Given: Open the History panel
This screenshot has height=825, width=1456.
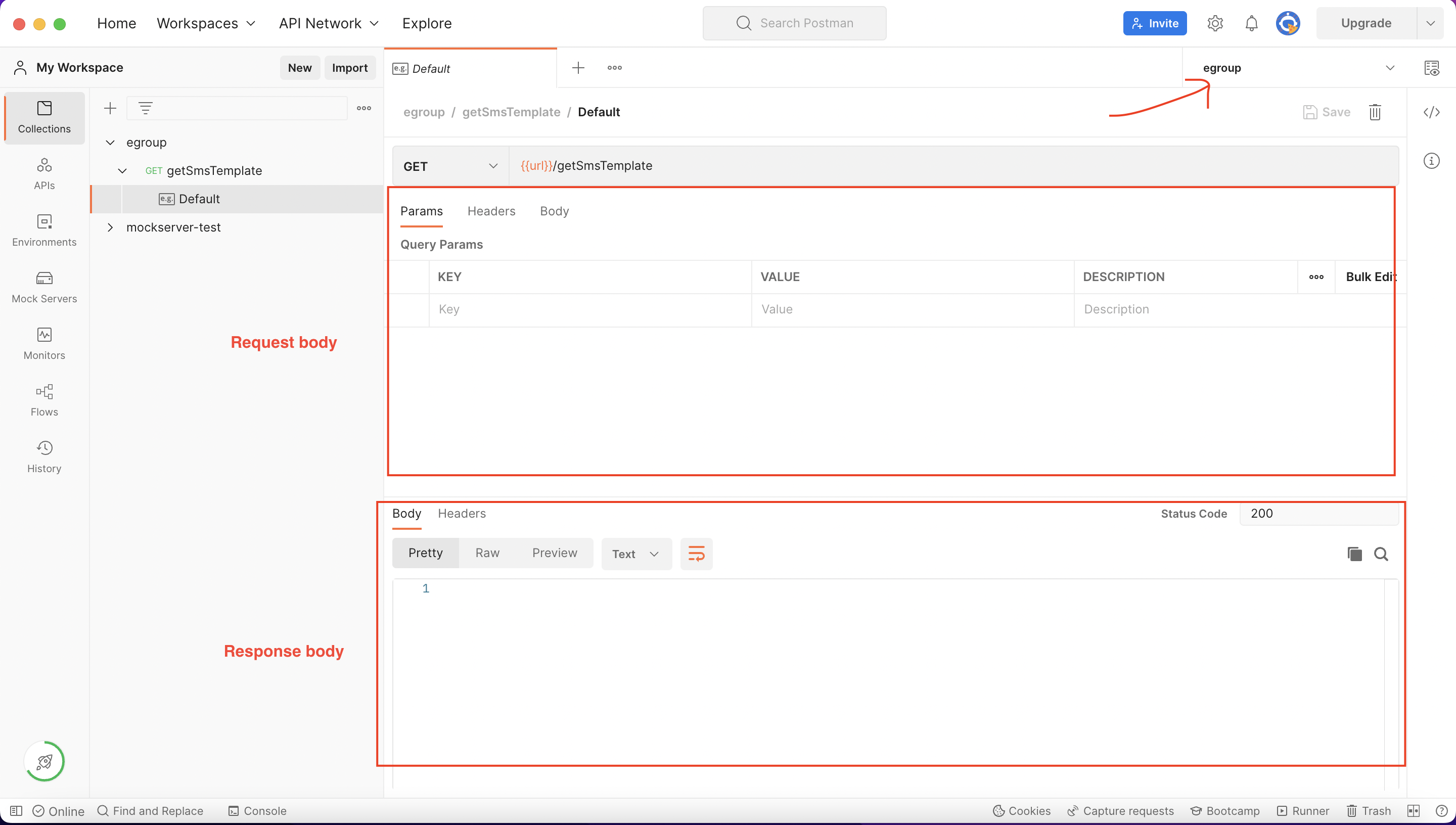Looking at the screenshot, I should tap(43, 455).
